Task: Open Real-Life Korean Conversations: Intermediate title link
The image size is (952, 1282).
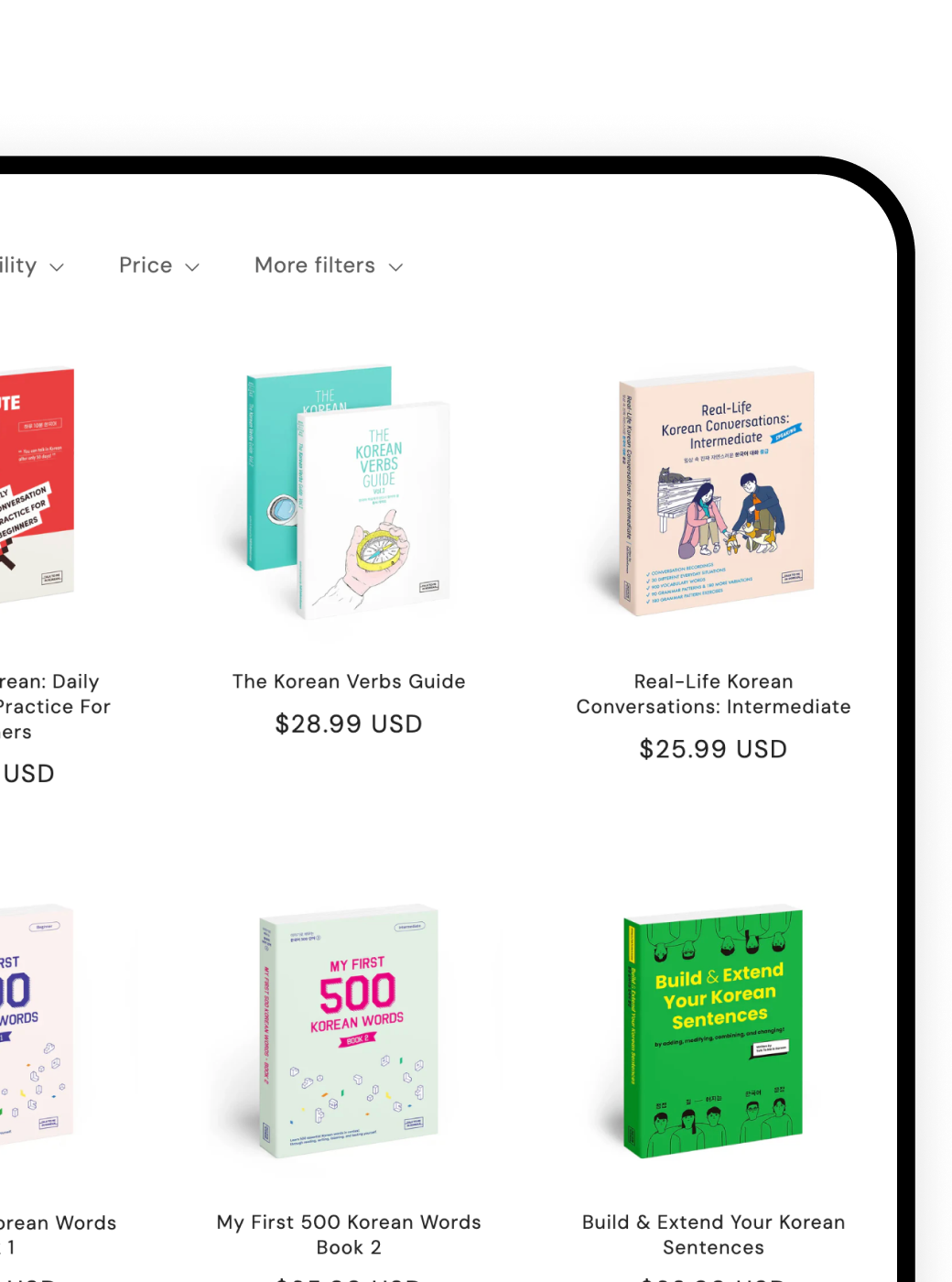Action: pyautogui.click(x=714, y=694)
